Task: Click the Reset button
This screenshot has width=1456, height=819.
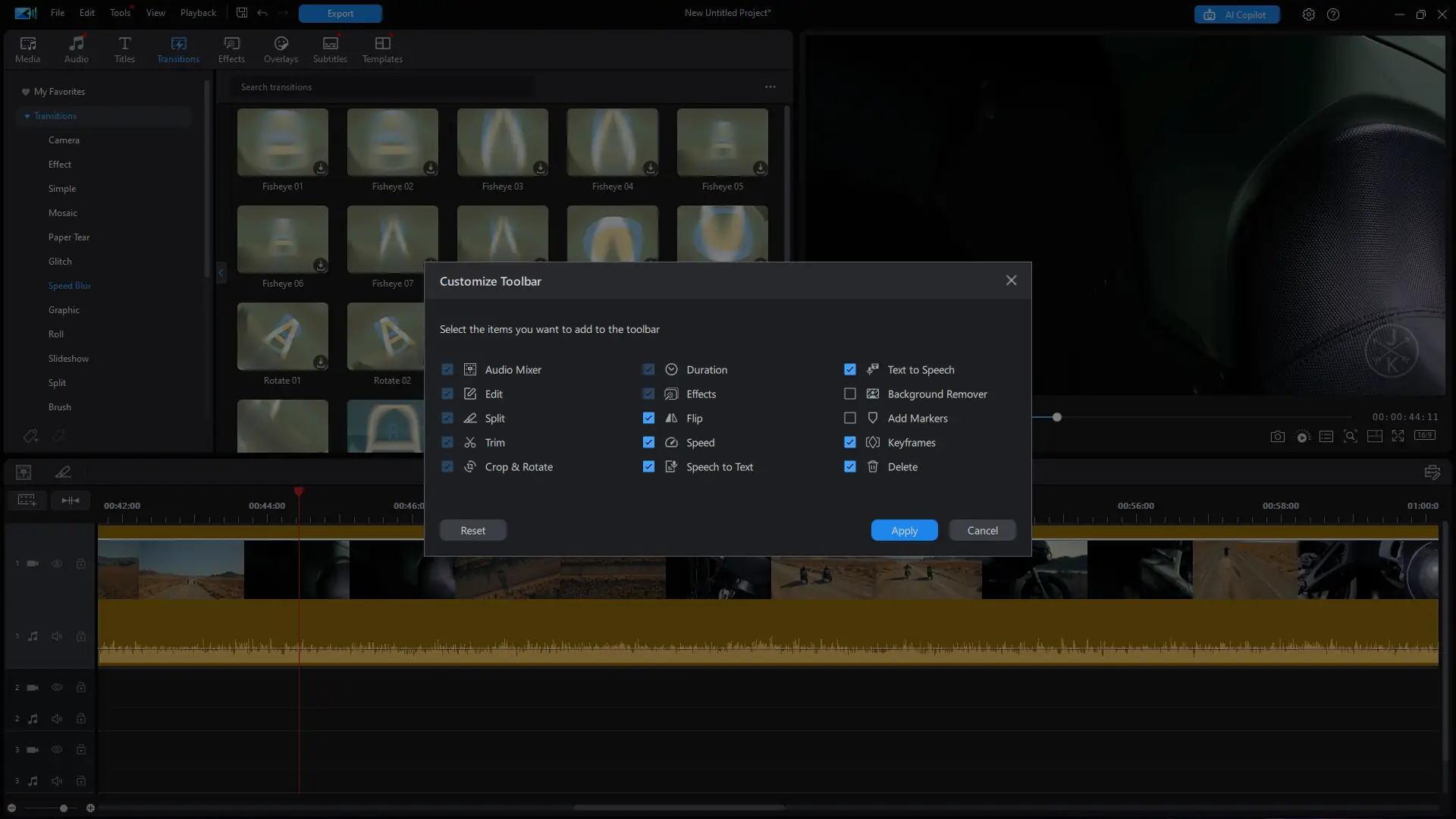Action: tap(472, 530)
